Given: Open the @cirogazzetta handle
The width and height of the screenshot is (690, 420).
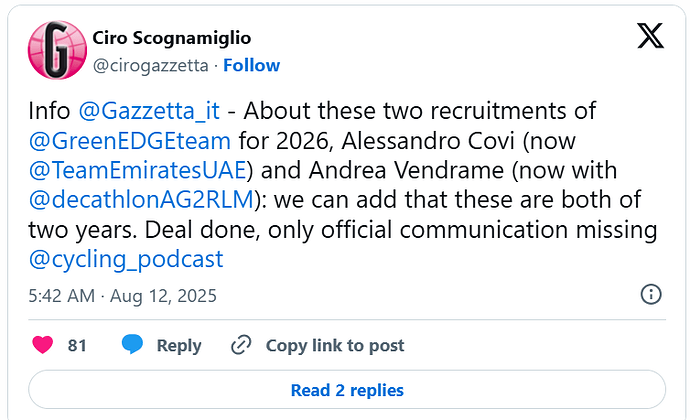Looking at the screenshot, I should pyautogui.click(x=150, y=65).
